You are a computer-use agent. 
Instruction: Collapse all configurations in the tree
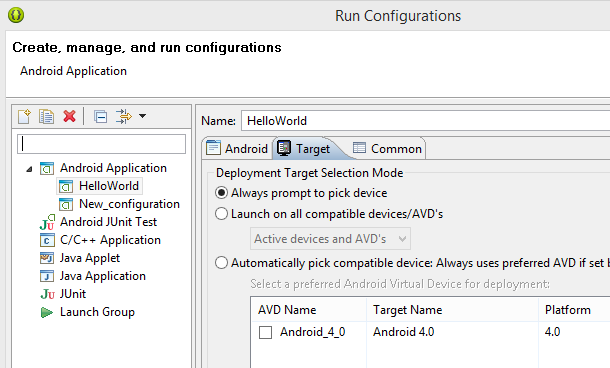pyautogui.click(x=100, y=117)
